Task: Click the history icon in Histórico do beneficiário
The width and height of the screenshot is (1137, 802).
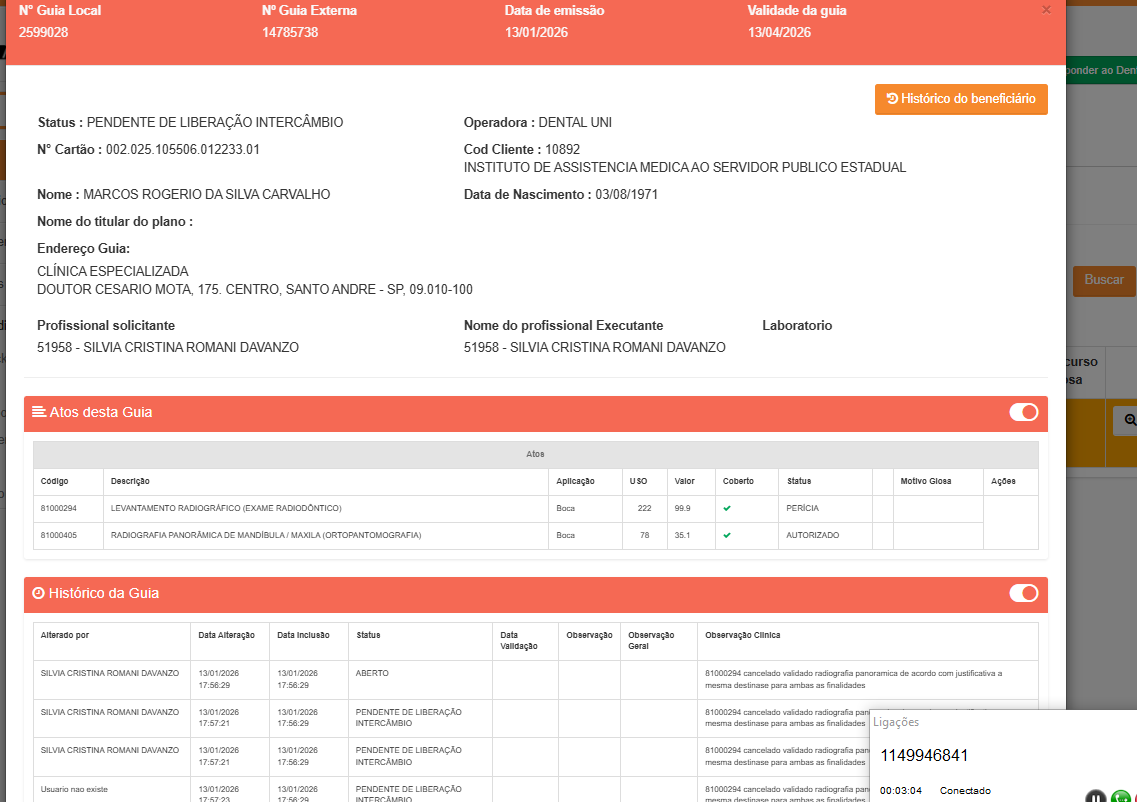Action: pyautogui.click(x=892, y=99)
